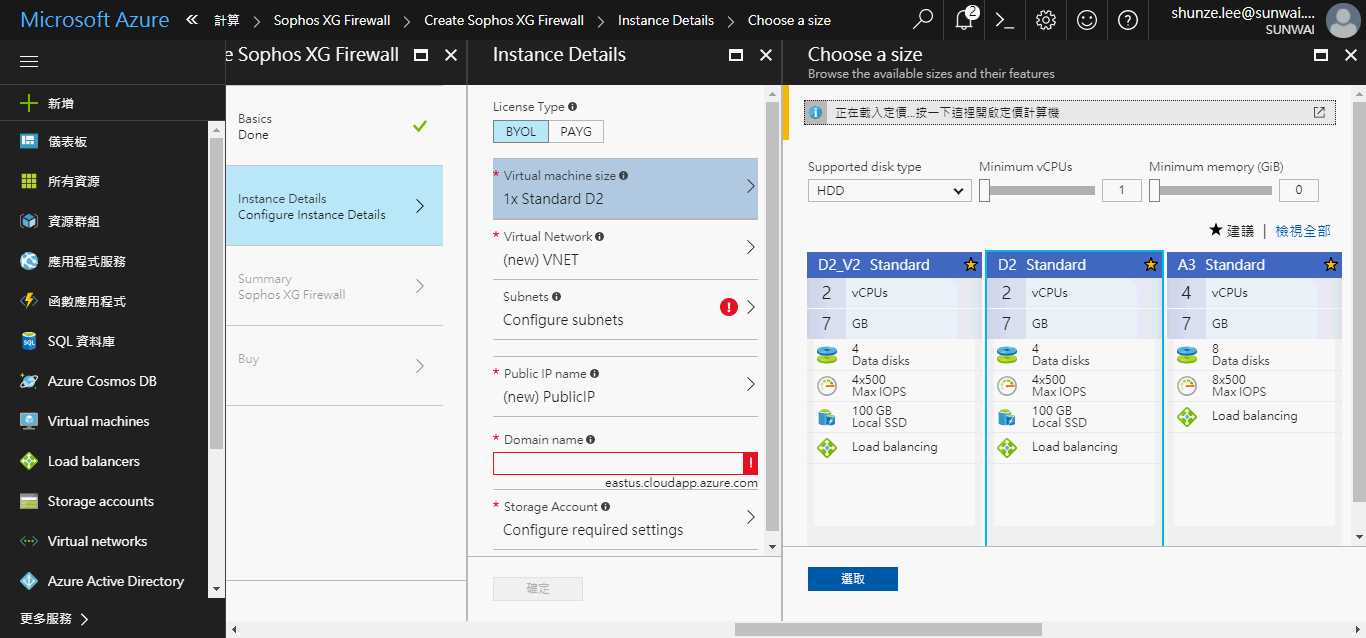The width and height of the screenshot is (1366, 638).
Task: Expand Storage Account required settings
Action: click(625, 519)
